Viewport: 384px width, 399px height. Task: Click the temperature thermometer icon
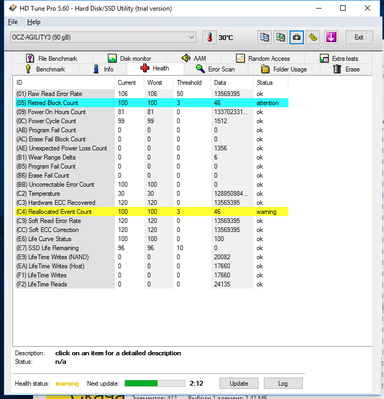coord(210,37)
